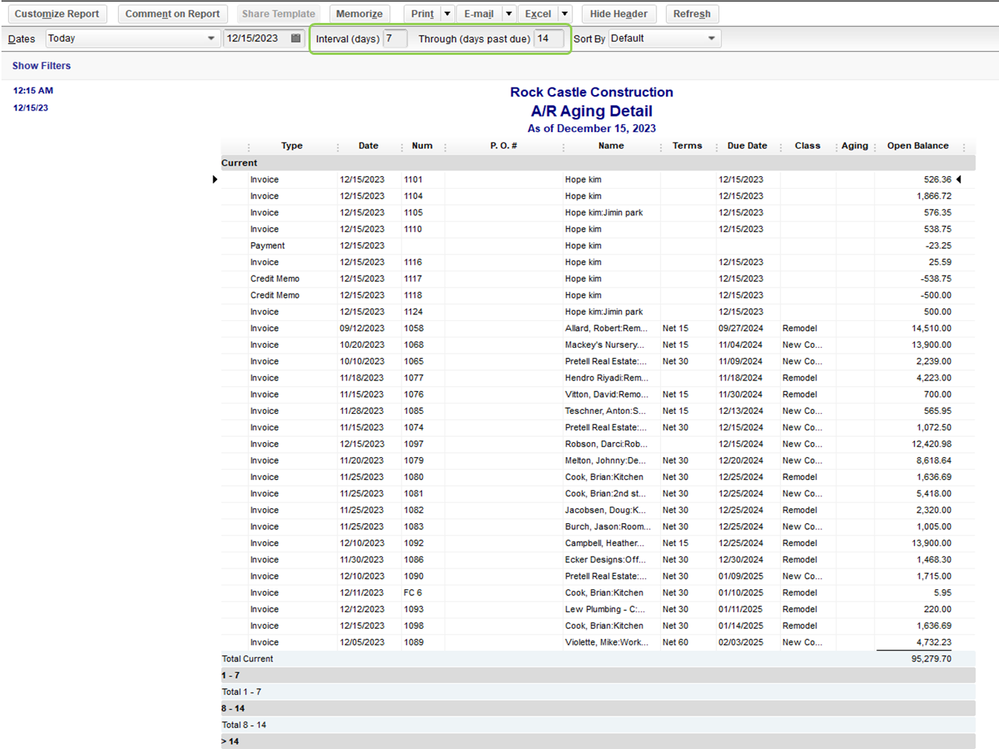The width and height of the screenshot is (999, 749).
Task: Click Lew Plumbing customer name
Action: (605, 610)
